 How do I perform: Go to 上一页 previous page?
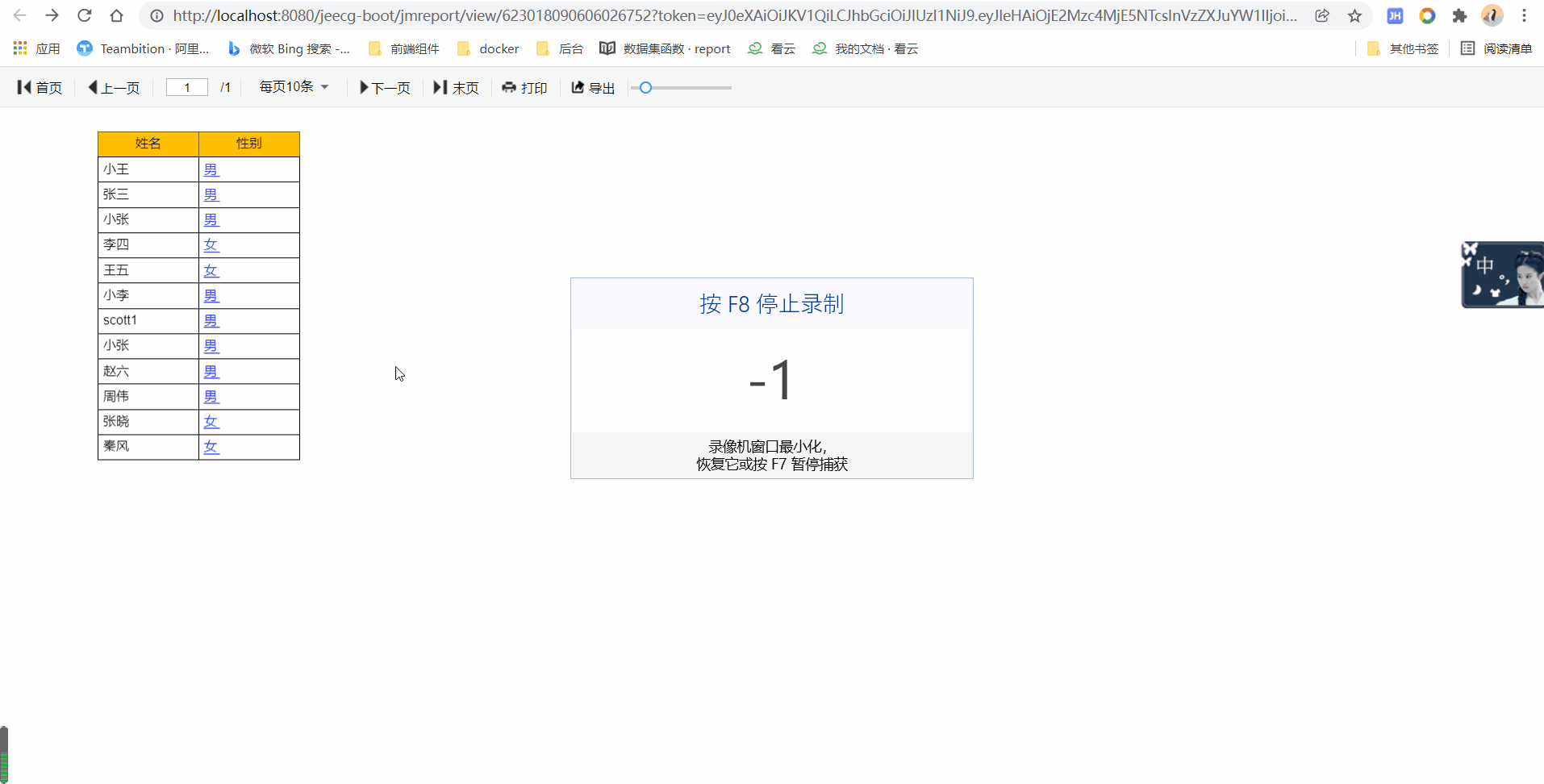114,87
